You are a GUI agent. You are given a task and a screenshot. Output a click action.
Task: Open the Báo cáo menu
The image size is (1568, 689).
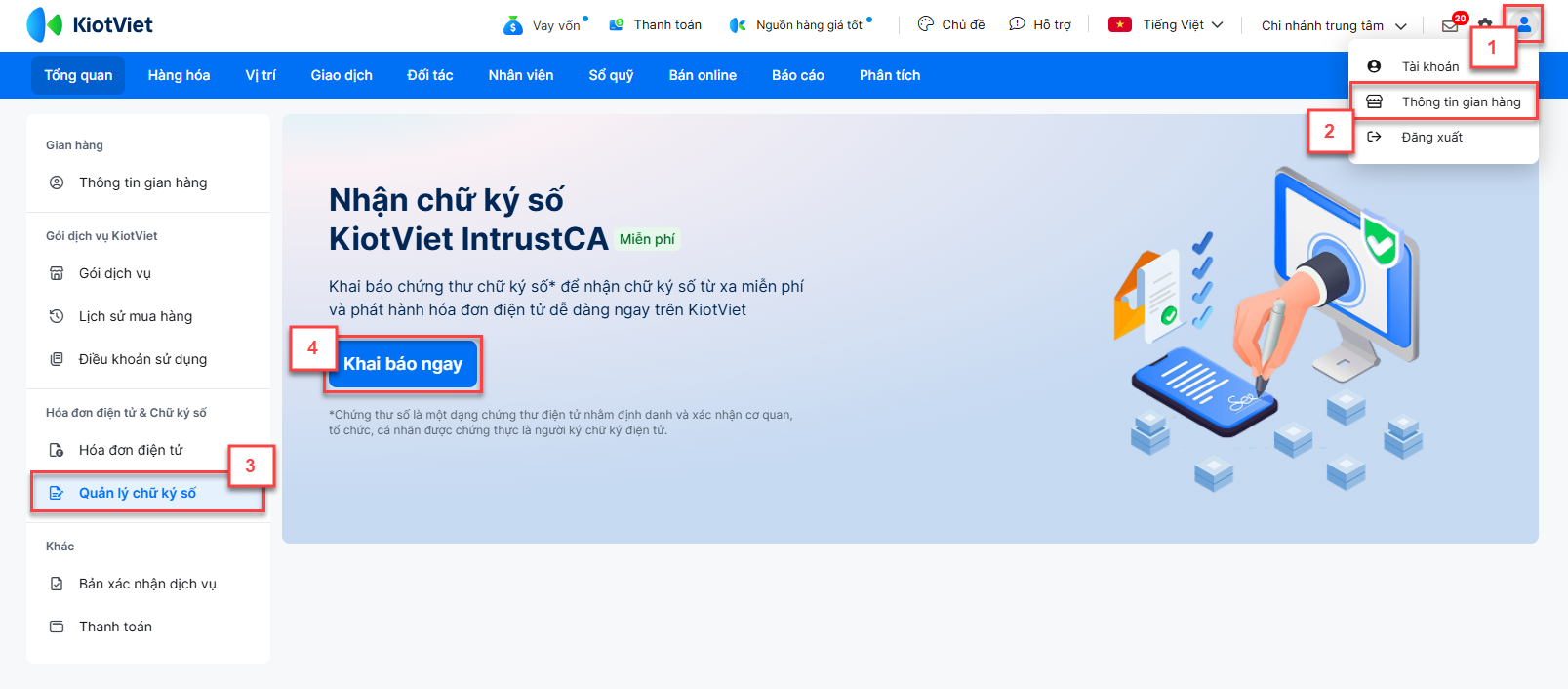pyautogui.click(x=798, y=75)
